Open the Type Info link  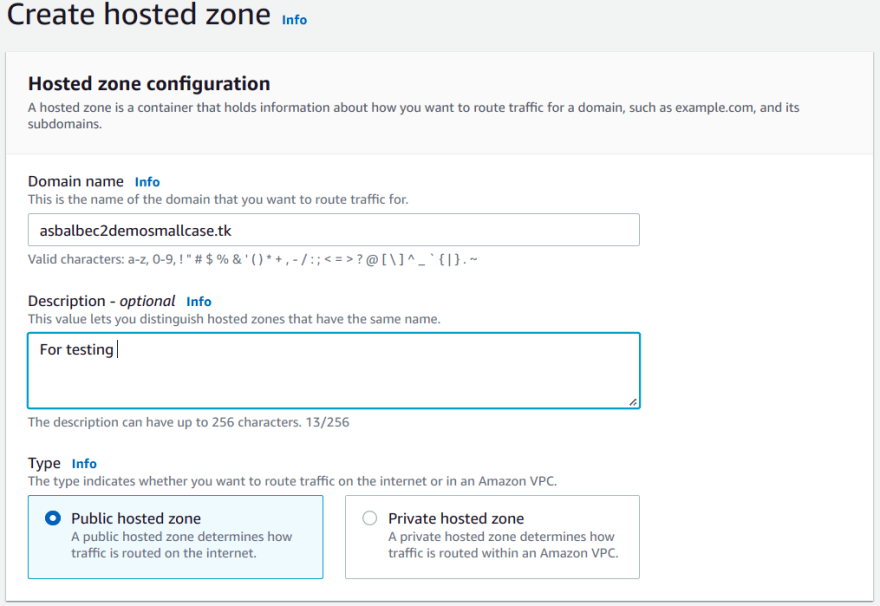pyautogui.click(x=84, y=463)
